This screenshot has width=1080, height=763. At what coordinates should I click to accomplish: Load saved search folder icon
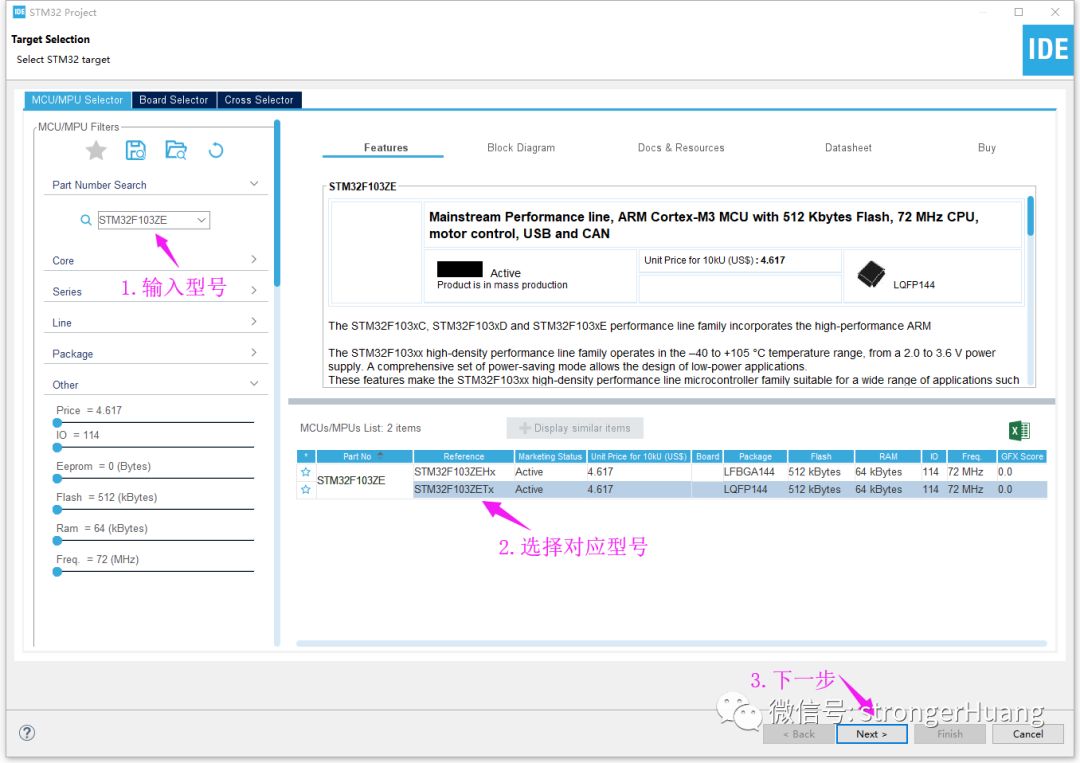point(176,149)
